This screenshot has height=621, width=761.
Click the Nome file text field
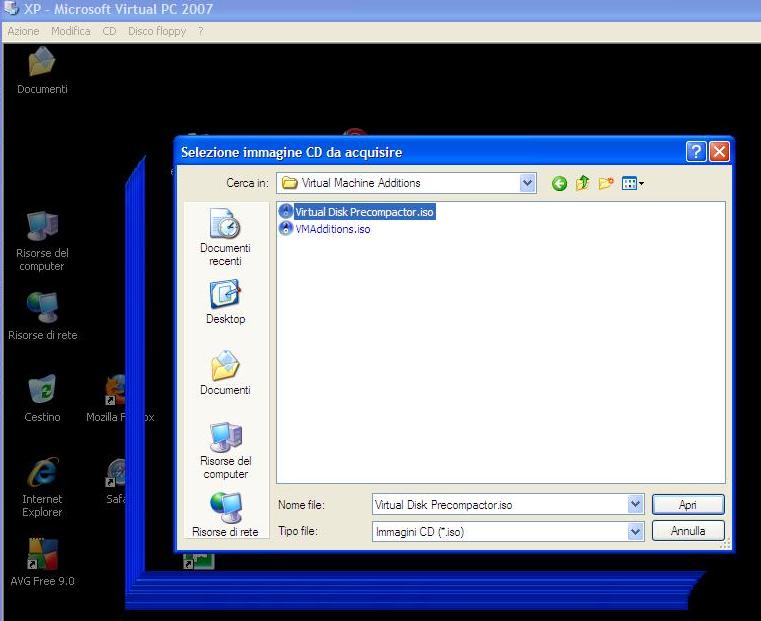500,505
